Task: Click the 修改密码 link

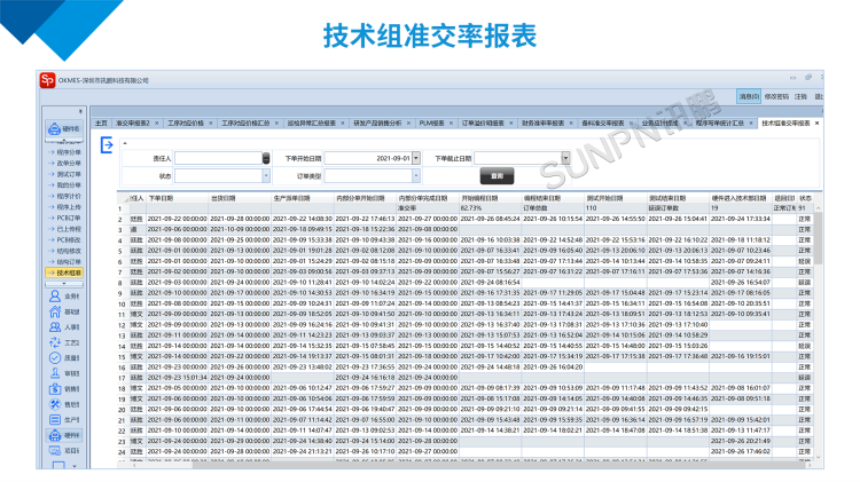Action: pyautogui.click(x=776, y=97)
